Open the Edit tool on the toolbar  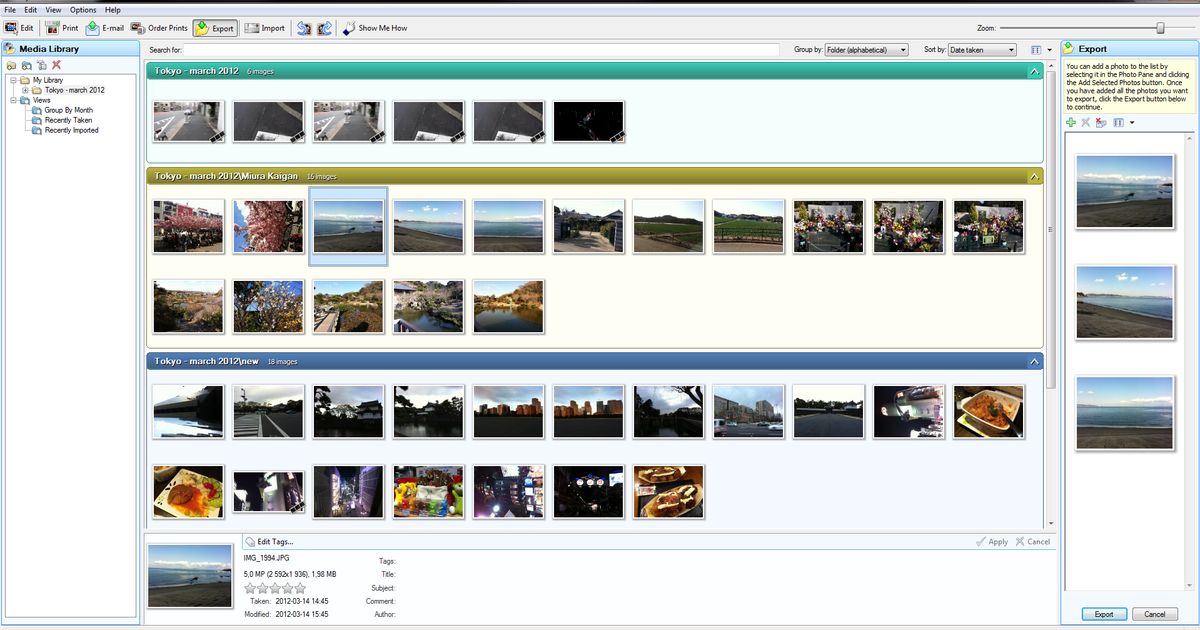20,28
